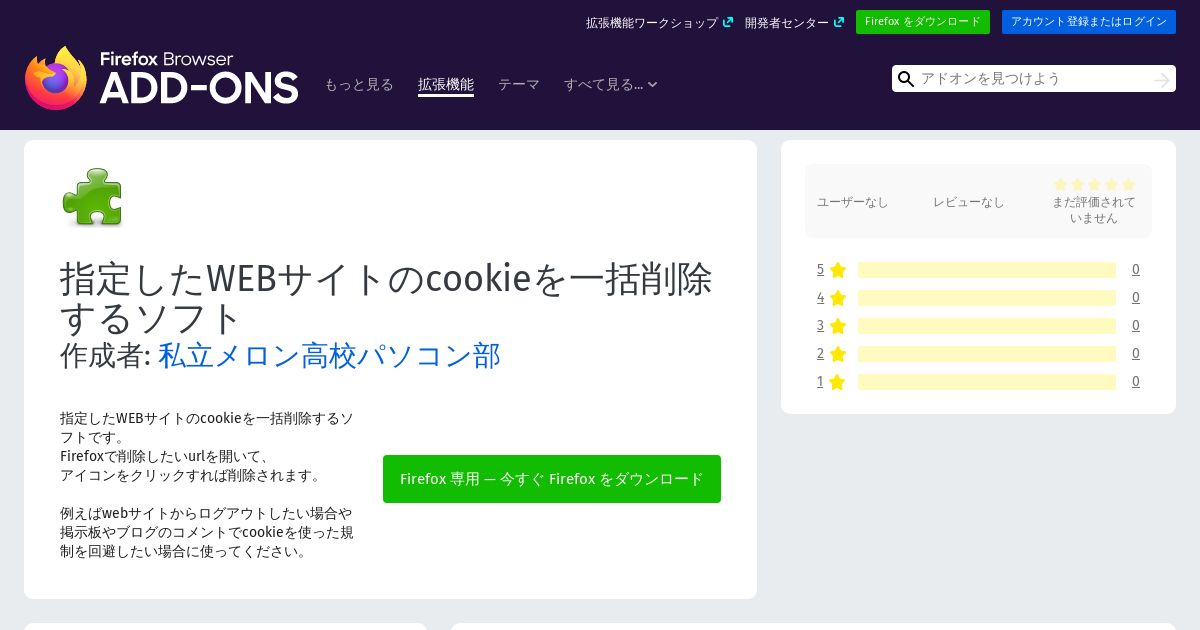The height and width of the screenshot is (630, 1200).
Task: Submit search with the arrow icon
Action: tap(1161, 79)
